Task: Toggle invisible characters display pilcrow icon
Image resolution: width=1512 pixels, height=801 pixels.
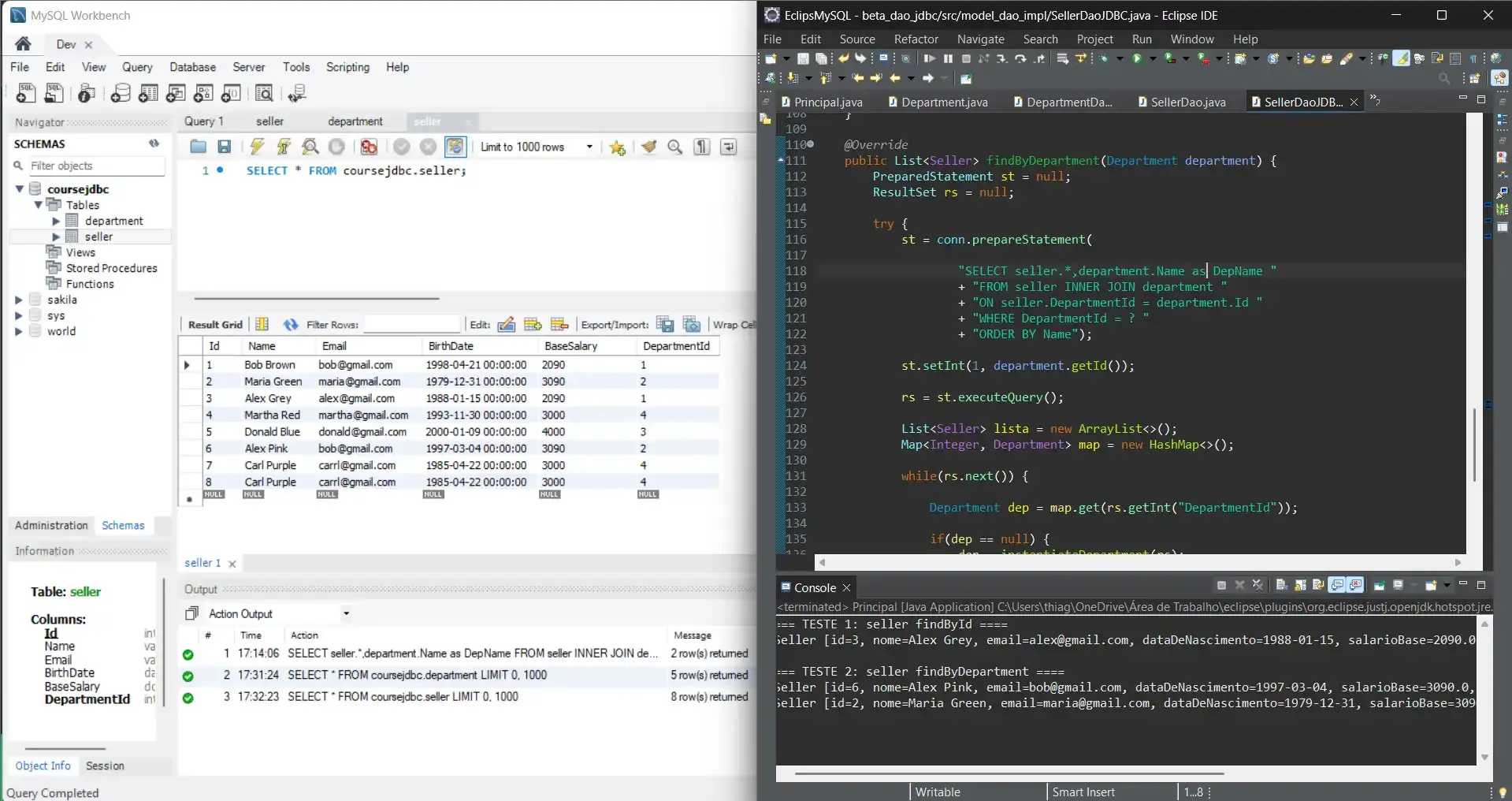Action: click(x=702, y=147)
